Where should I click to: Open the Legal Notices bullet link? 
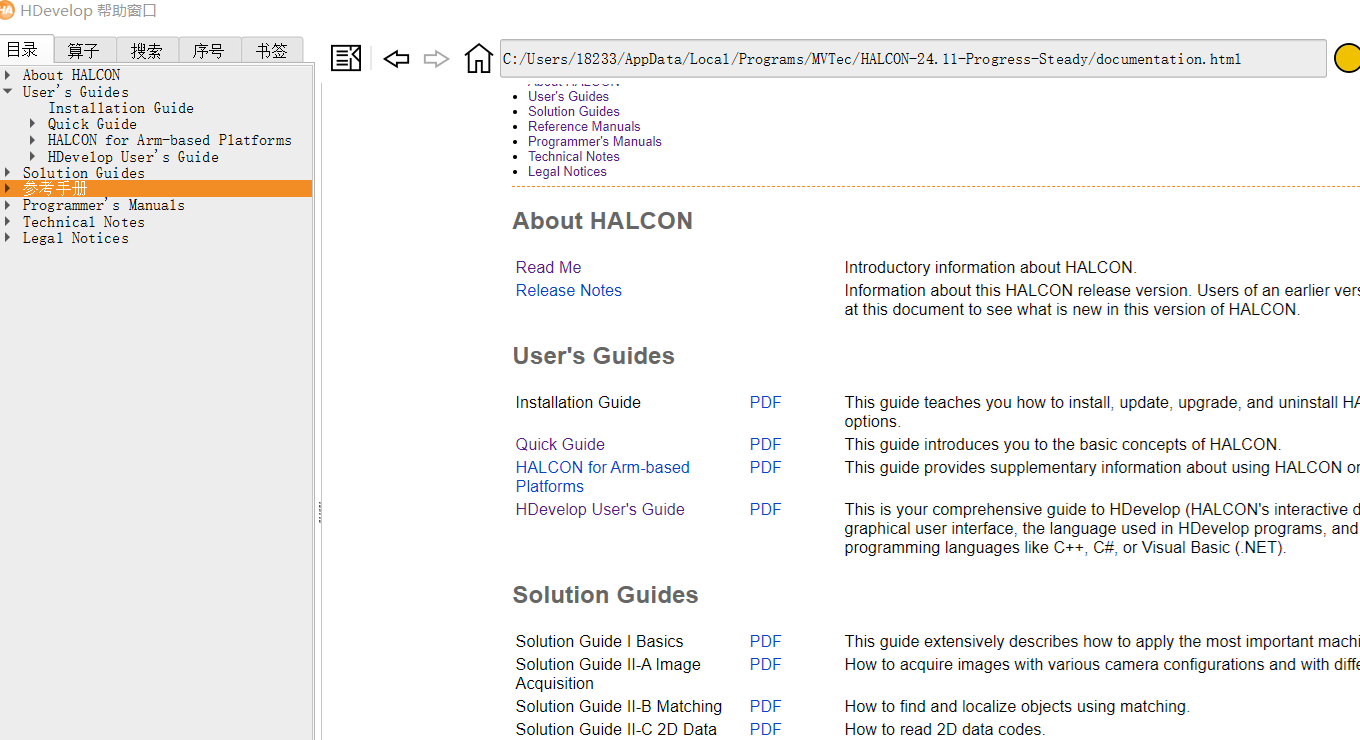point(567,172)
